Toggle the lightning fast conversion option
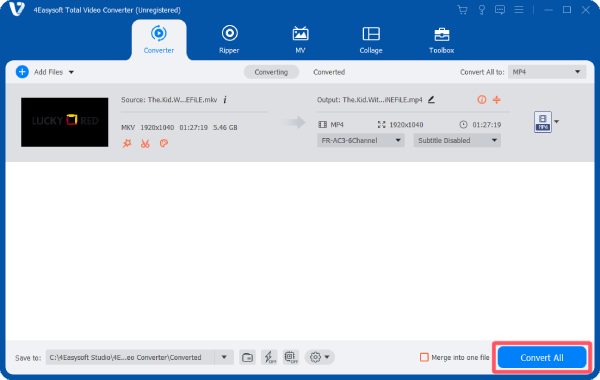 point(269,357)
